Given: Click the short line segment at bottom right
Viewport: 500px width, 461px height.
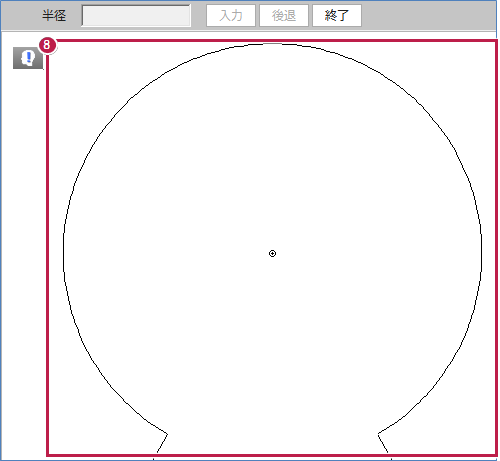Looking at the screenshot, I should pyautogui.click(x=383, y=443).
